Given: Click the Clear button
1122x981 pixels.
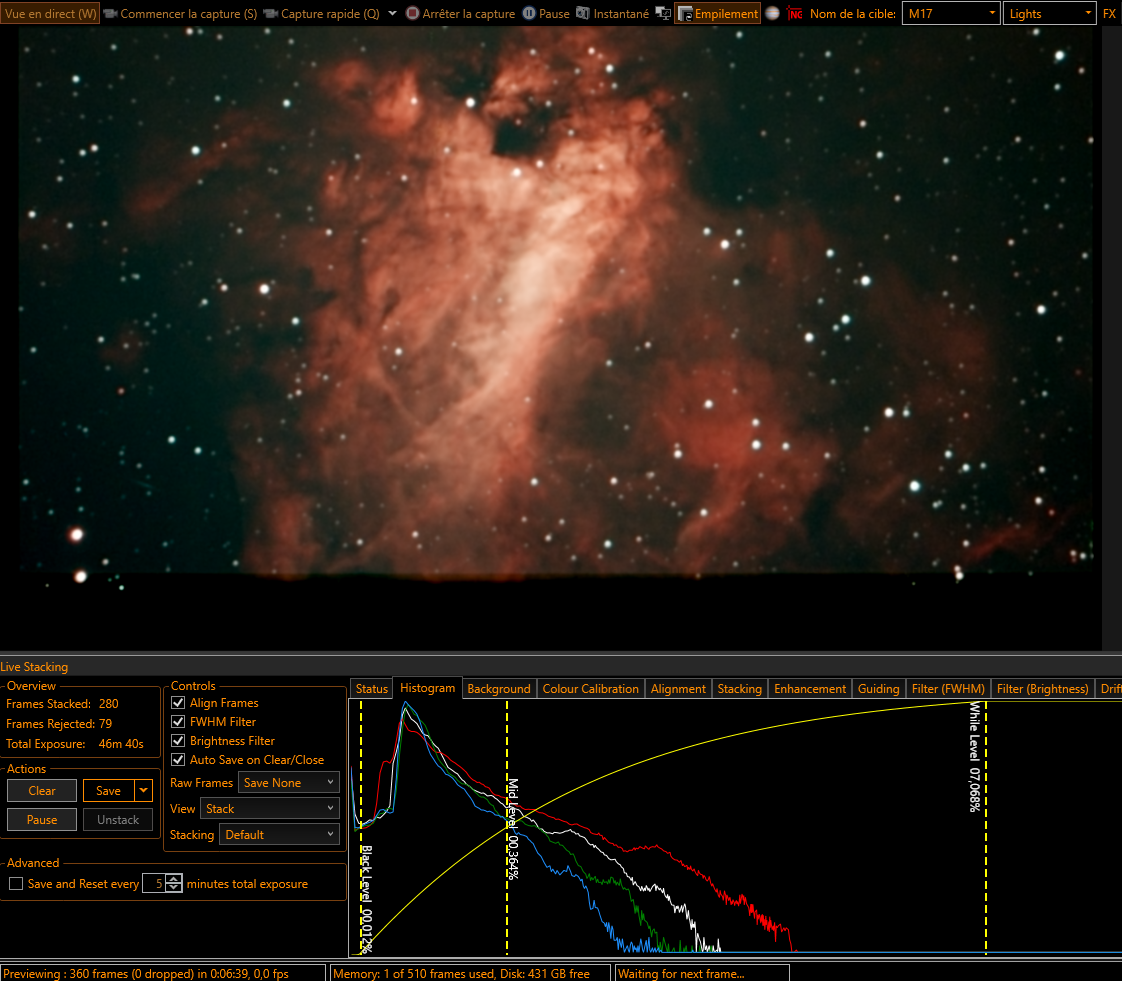Looking at the screenshot, I should 42,791.
